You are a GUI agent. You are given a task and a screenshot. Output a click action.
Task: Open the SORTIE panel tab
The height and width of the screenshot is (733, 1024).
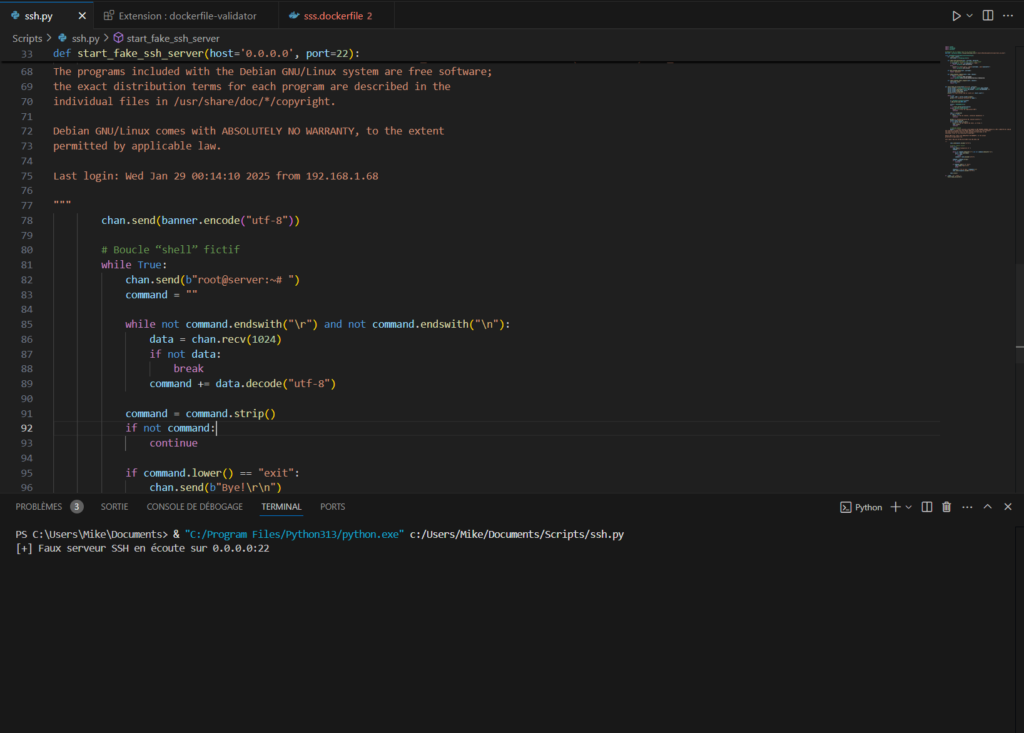click(x=114, y=507)
